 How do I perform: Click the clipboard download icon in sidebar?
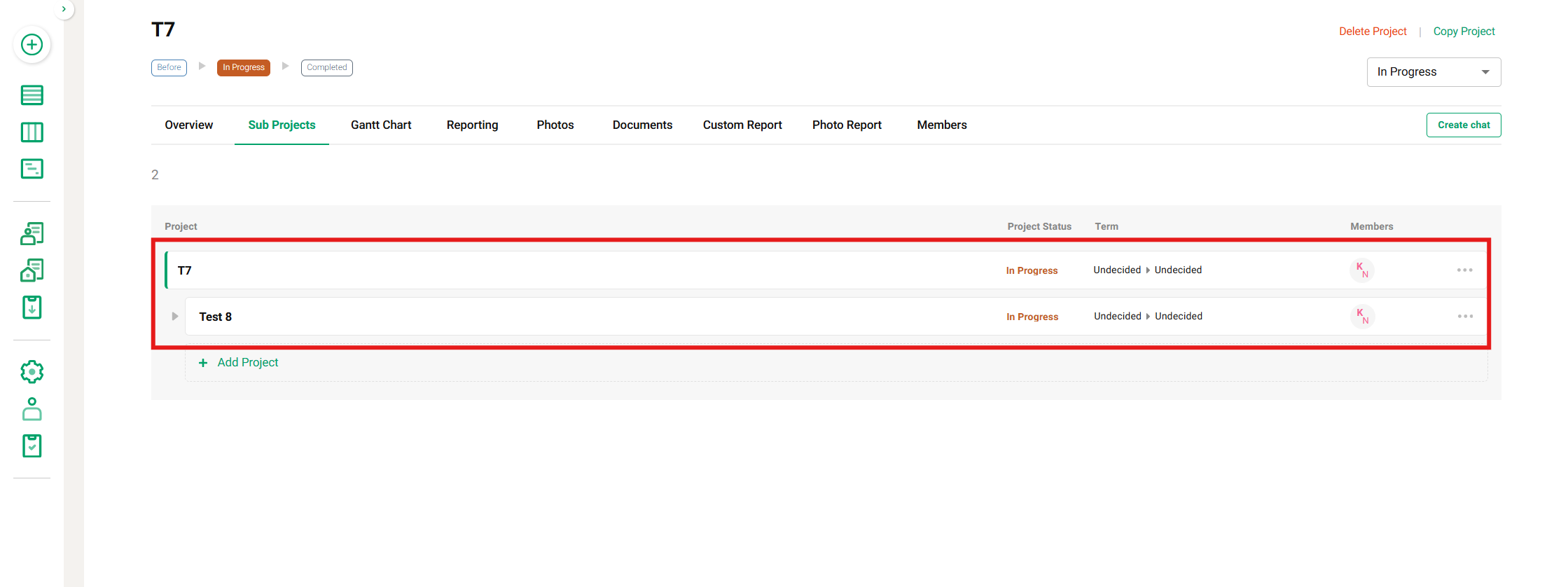[32, 307]
